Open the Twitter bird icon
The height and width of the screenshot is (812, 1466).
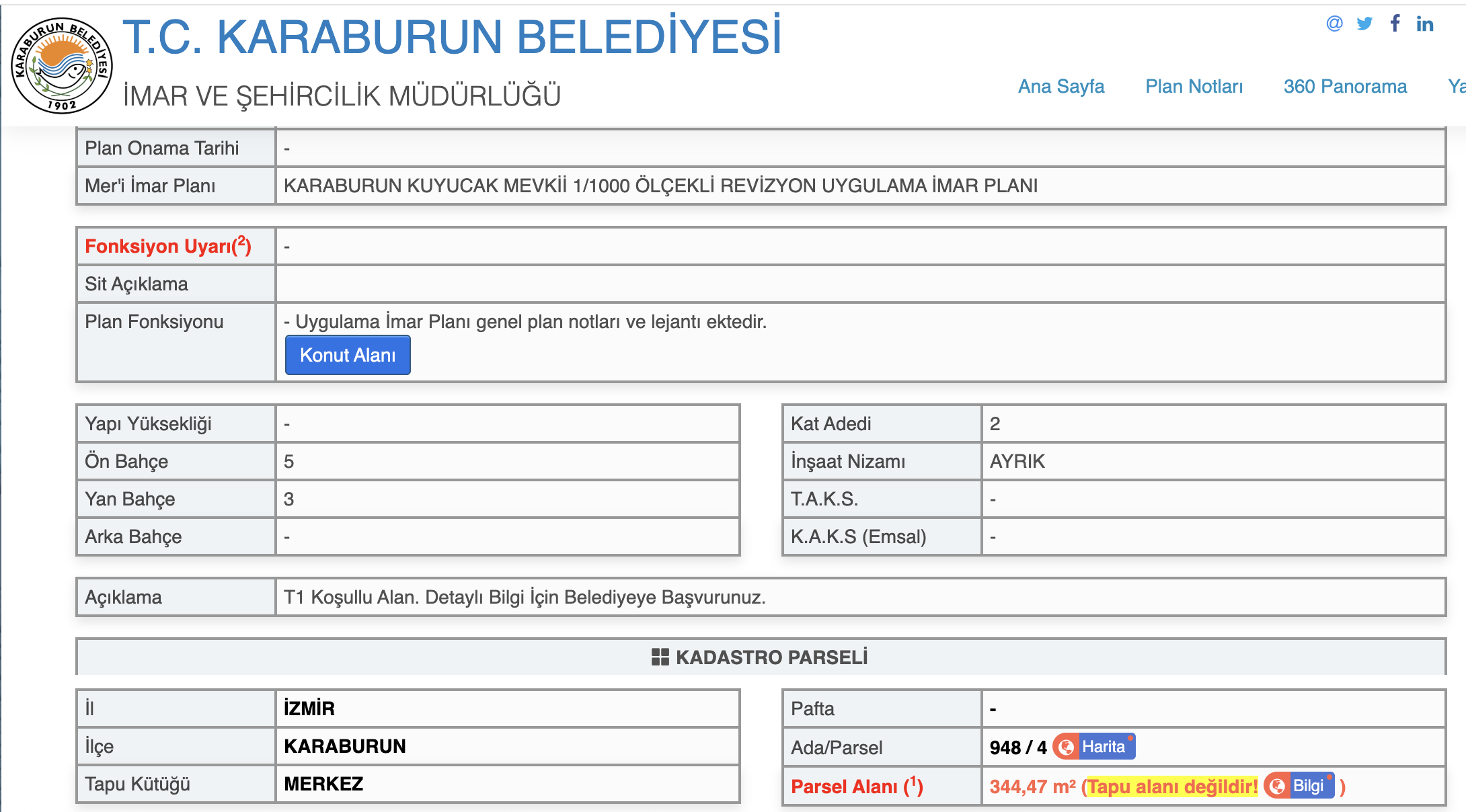(1364, 24)
